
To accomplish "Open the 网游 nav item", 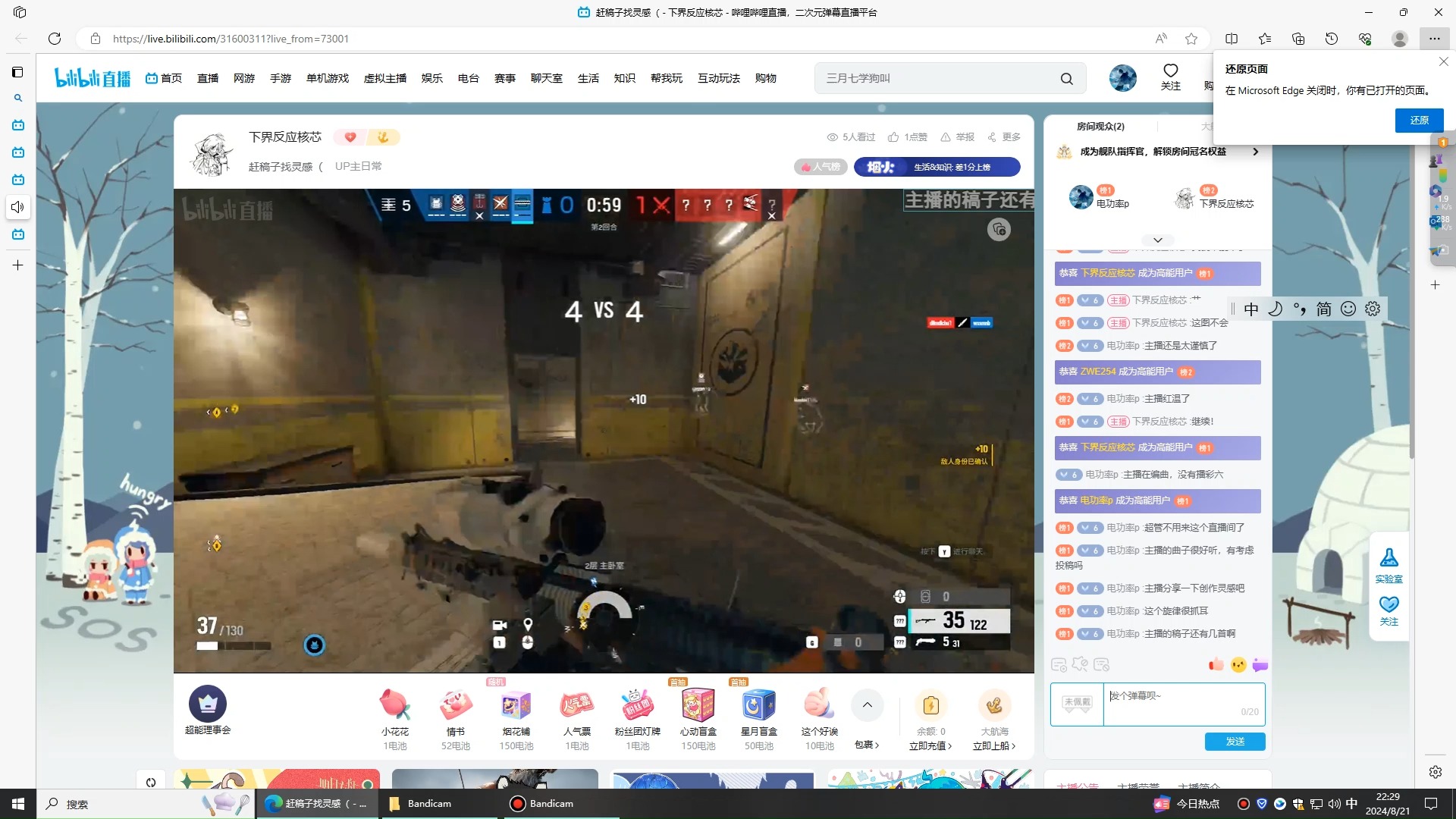I will coord(244,78).
